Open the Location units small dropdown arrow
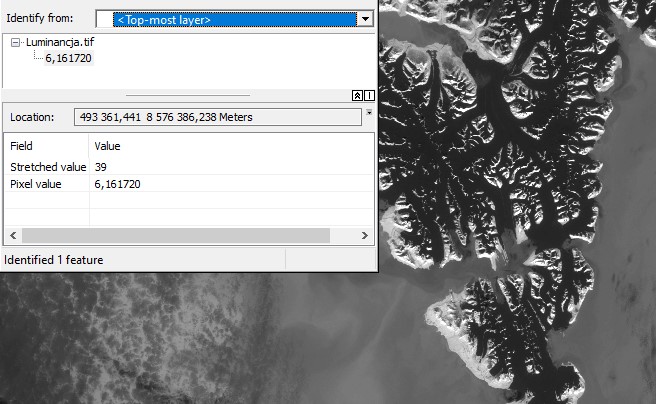The image size is (656, 404). click(x=369, y=112)
